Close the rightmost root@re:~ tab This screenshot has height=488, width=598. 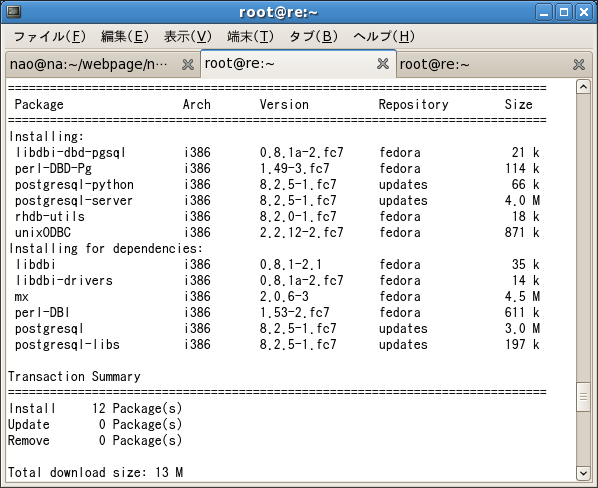(x=579, y=64)
